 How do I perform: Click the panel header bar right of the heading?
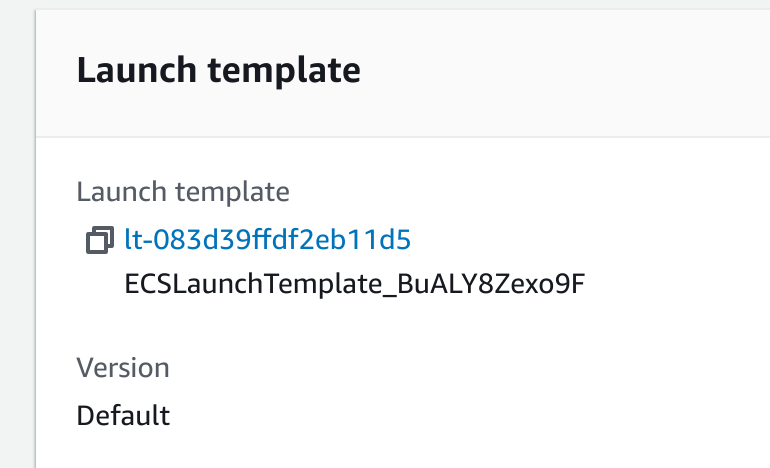tap(560, 71)
